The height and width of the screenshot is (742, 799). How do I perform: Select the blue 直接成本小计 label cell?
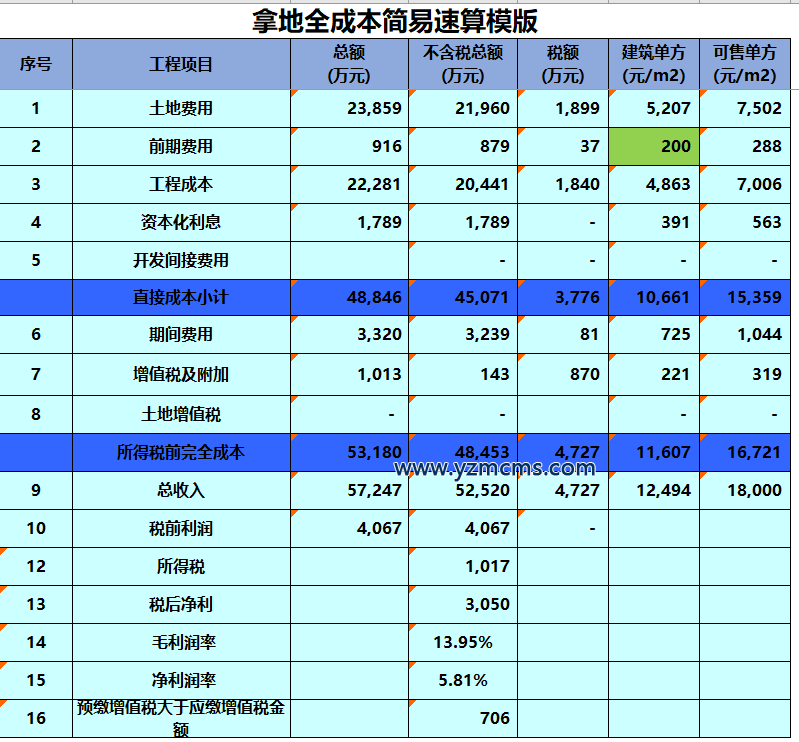181,297
